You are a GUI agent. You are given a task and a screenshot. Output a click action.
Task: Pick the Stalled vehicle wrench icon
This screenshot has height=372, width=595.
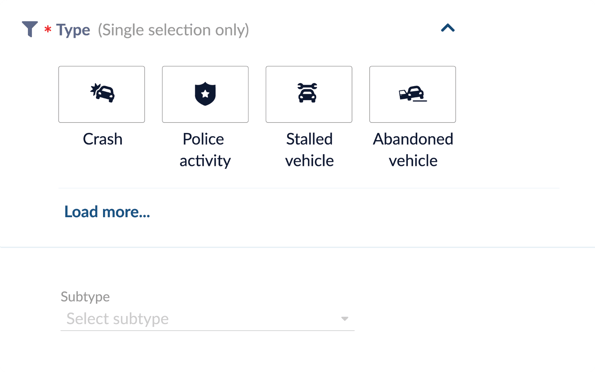tap(308, 93)
